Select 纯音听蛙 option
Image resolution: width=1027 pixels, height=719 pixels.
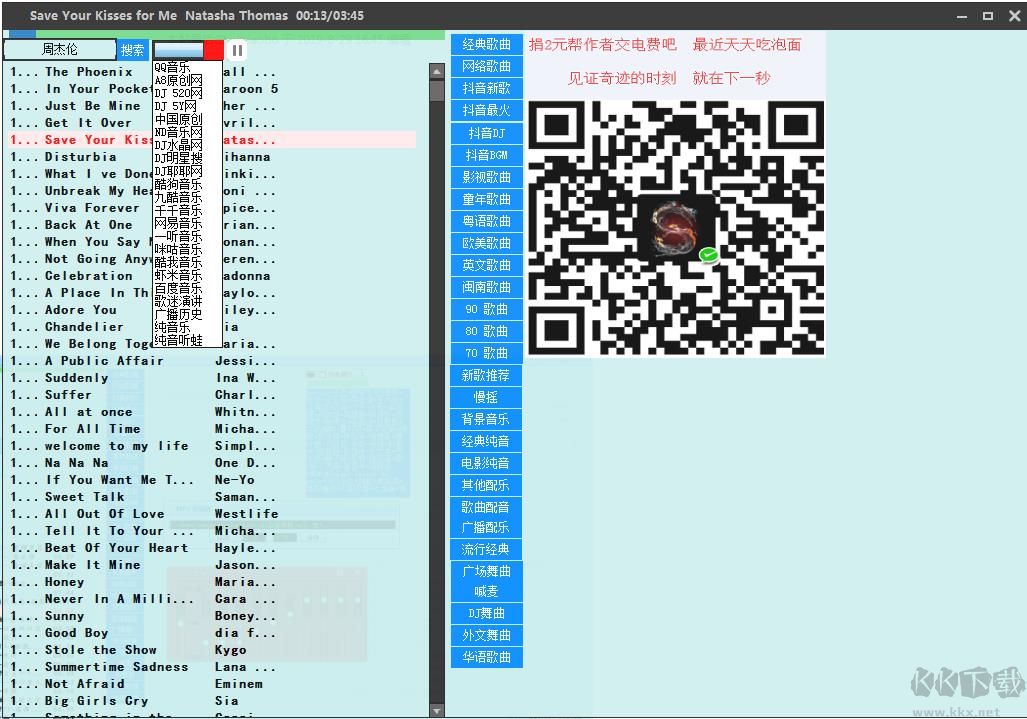tap(187, 341)
